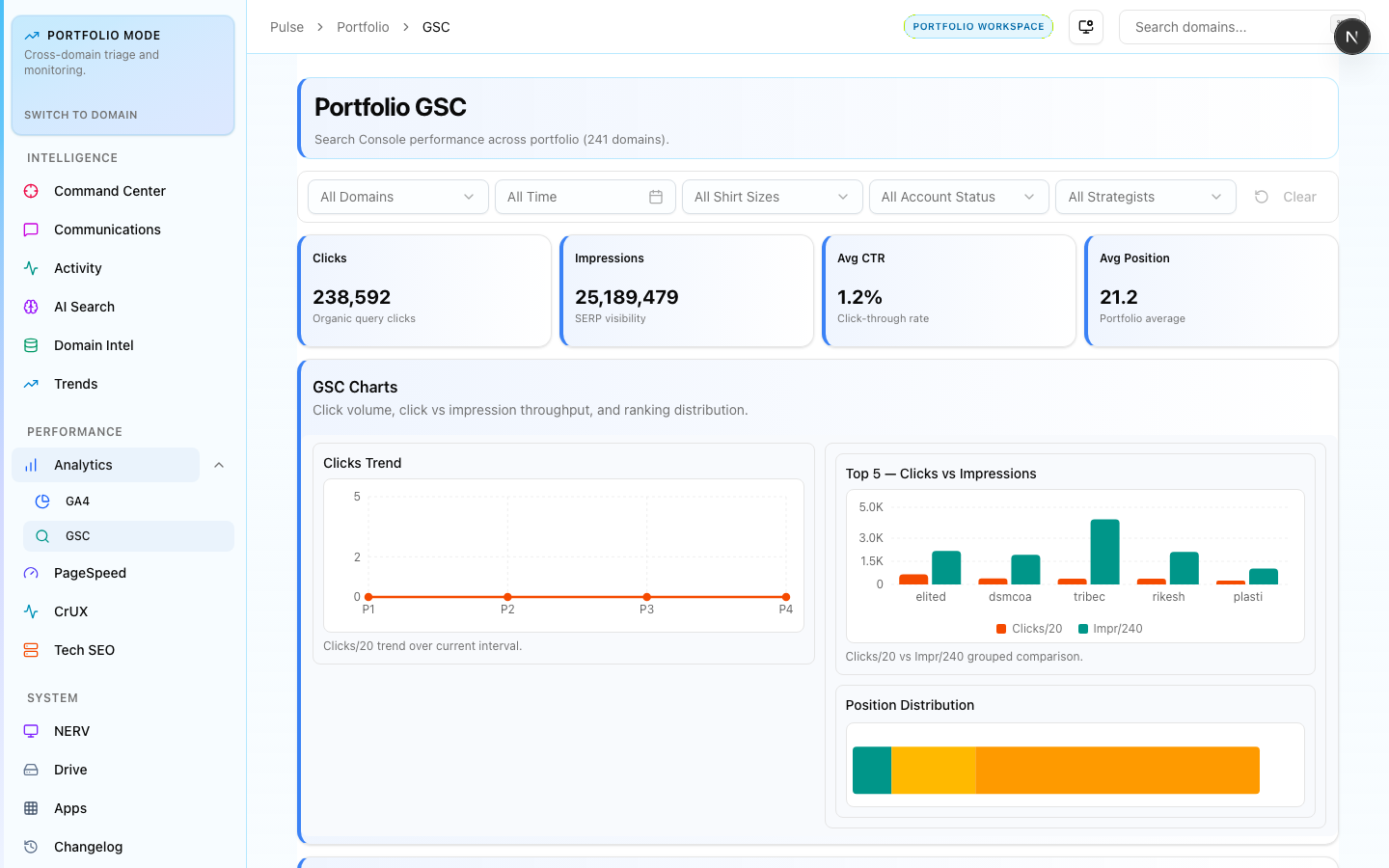This screenshot has height=868, width=1389.
Task: Toggle the Clicks/20 legend series
Action: (1029, 629)
